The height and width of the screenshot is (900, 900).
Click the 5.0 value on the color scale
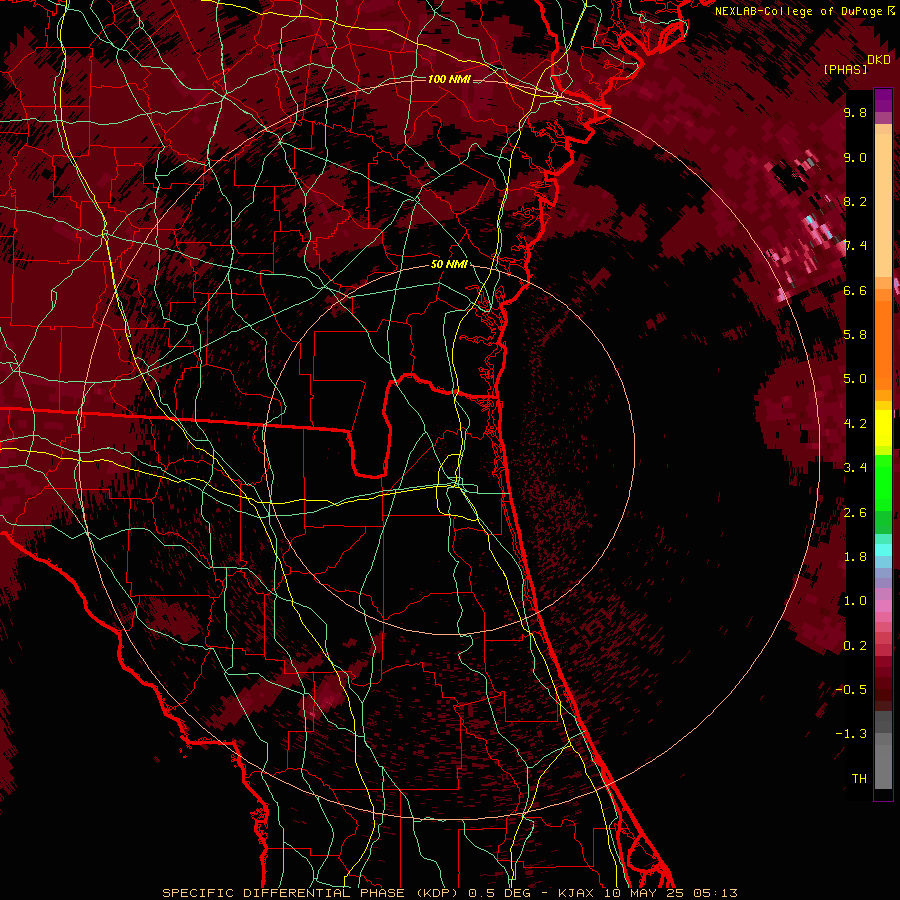coord(855,379)
